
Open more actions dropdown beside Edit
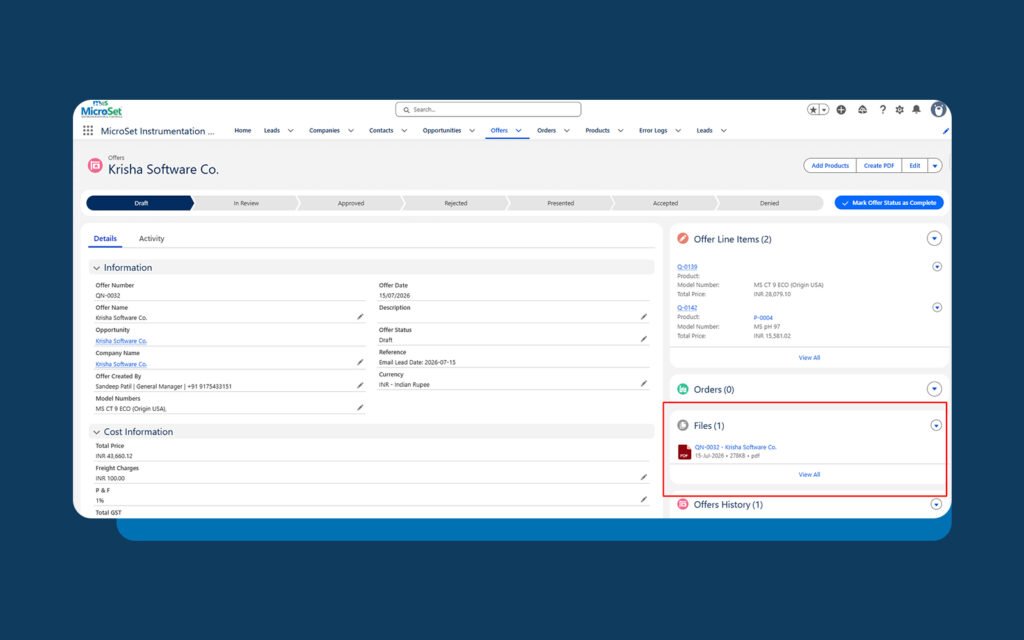tap(935, 166)
